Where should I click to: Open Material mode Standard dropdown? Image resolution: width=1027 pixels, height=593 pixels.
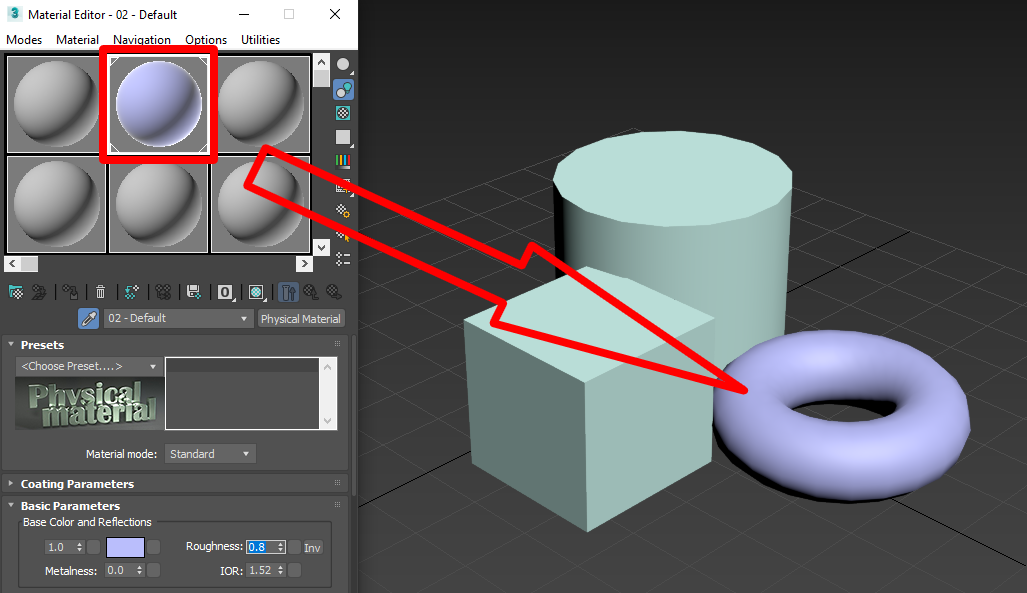210,454
